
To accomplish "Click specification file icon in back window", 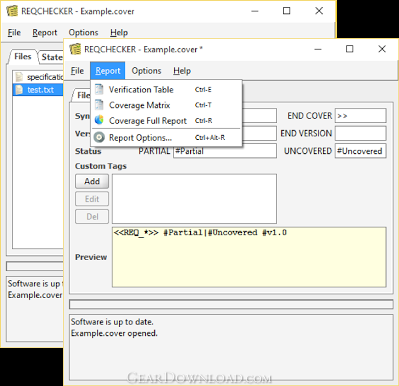I will [19, 77].
